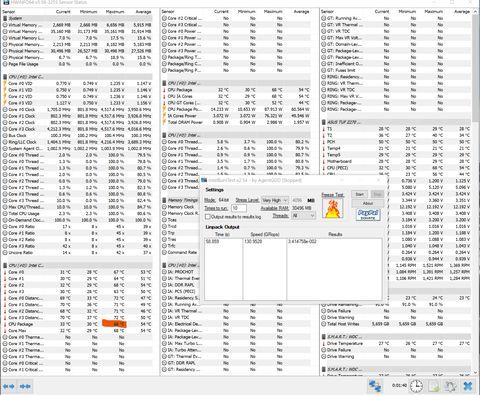This screenshot has width=480, height=395.
Task: Click the flame image in IntelBurnTest
Action: pyautogui.click(x=333, y=209)
